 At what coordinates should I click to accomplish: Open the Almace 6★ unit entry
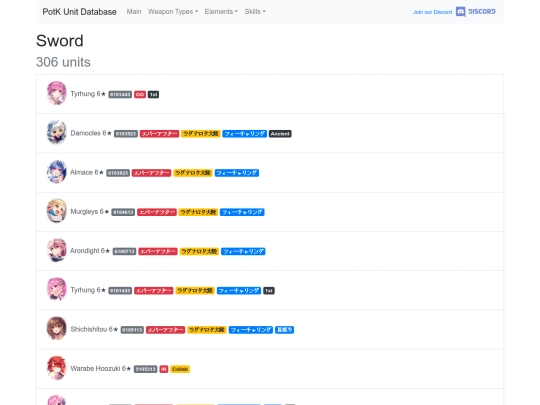[x=87, y=173]
